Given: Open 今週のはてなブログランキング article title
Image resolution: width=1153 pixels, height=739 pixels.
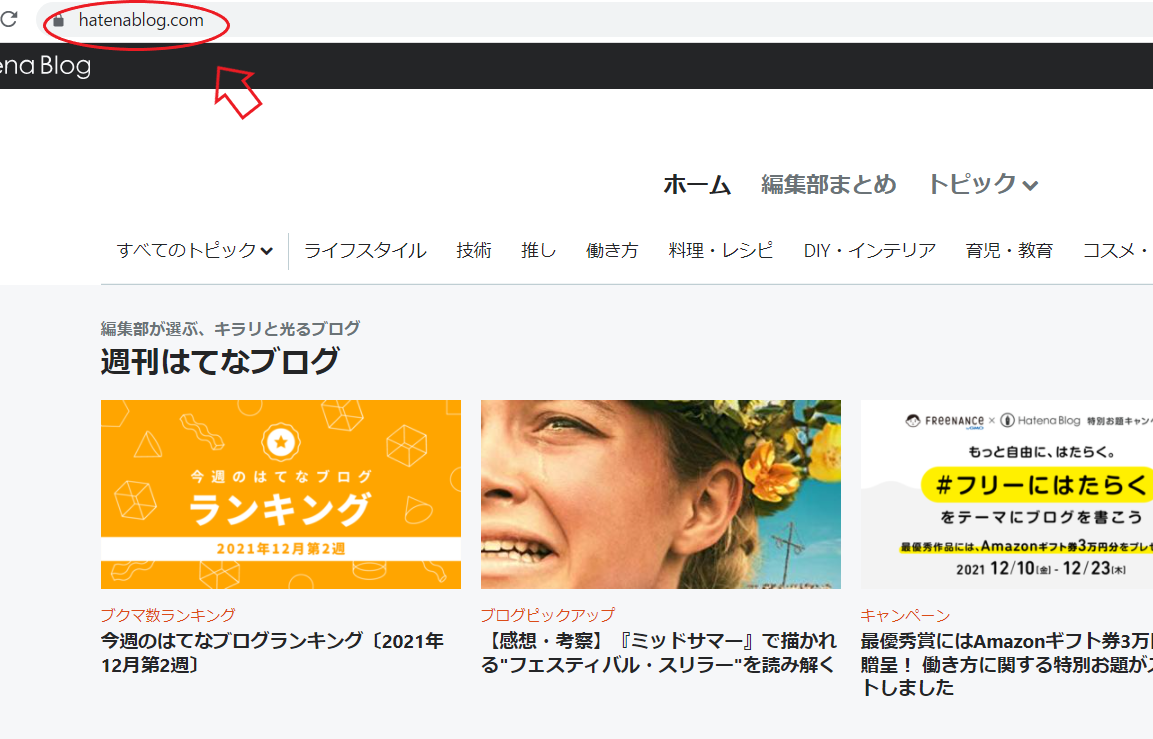Looking at the screenshot, I should pyautogui.click(x=272, y=652).
